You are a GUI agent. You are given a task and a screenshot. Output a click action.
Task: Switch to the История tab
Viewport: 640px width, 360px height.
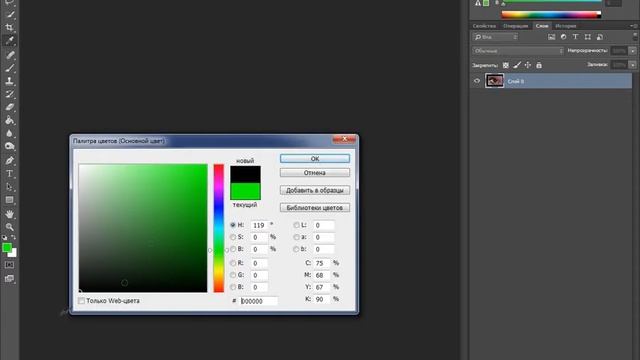[566, 26]
